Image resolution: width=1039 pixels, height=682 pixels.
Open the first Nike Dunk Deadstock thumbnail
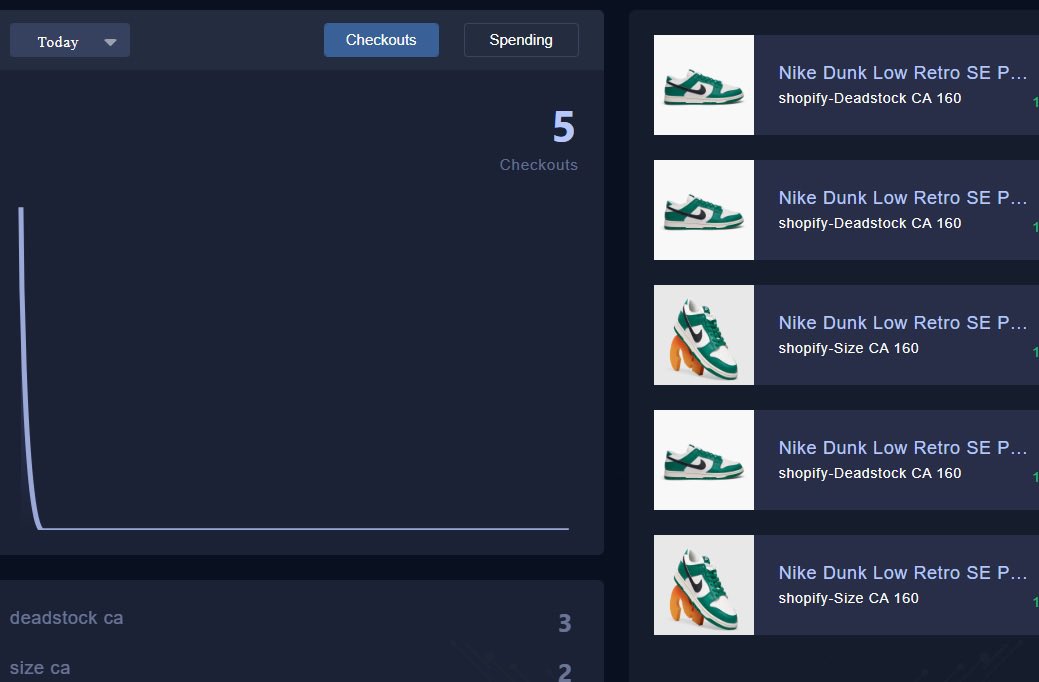pos(704,85)
